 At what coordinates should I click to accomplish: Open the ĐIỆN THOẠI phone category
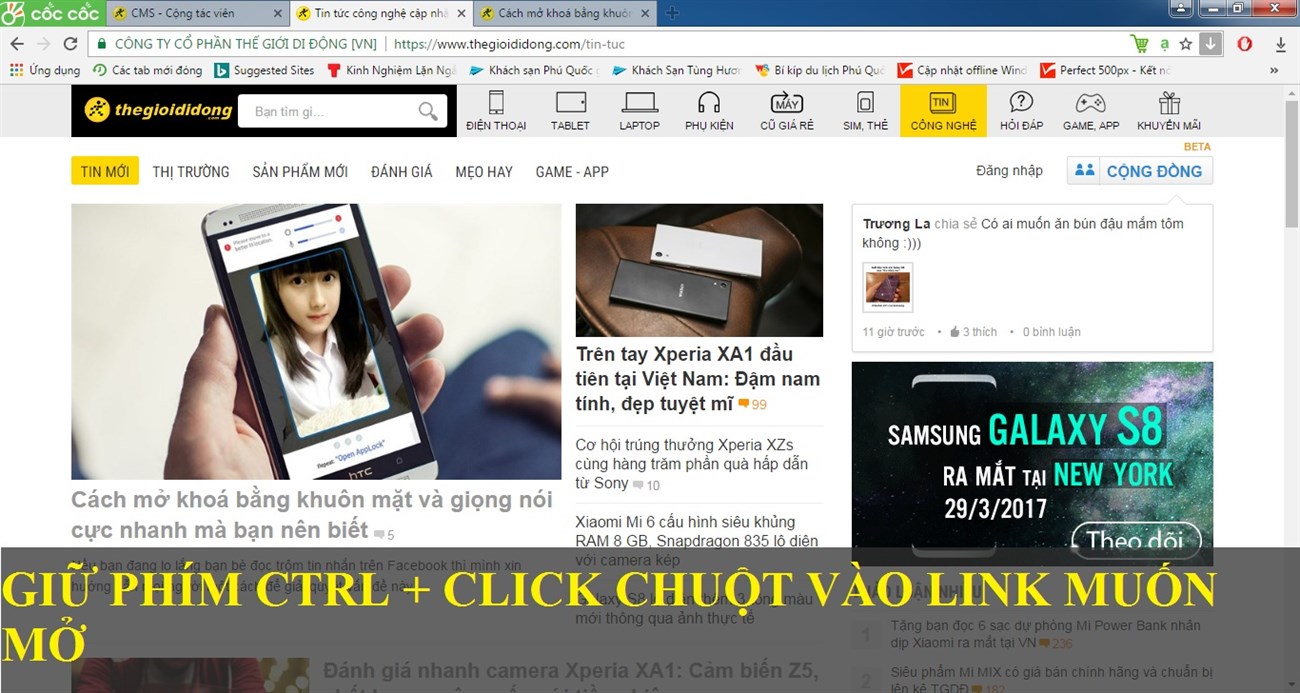point(496,111)
